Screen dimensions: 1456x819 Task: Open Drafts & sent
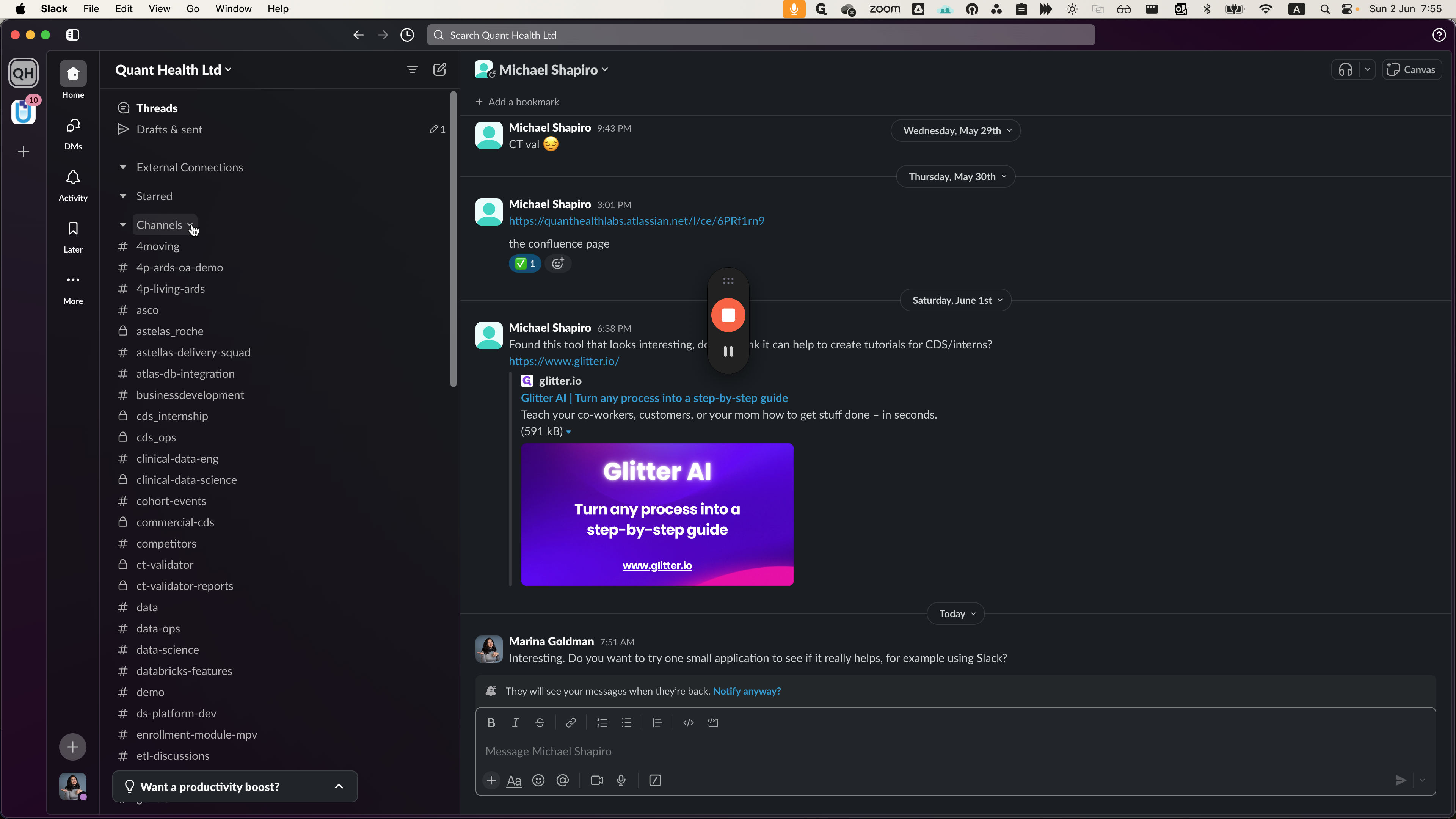(169, 129)
